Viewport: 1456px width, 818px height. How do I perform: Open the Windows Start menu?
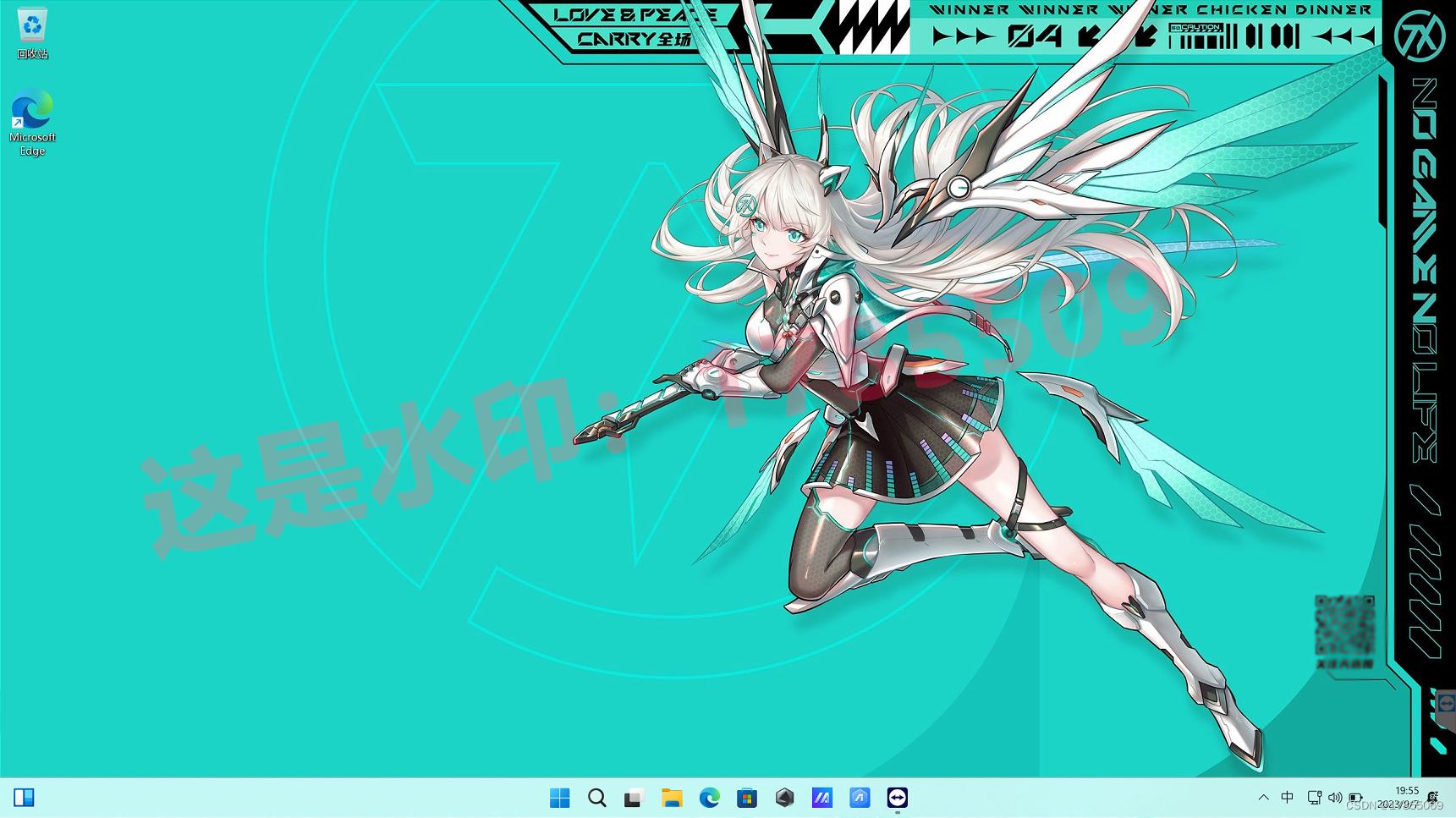(x=560, y=798)
